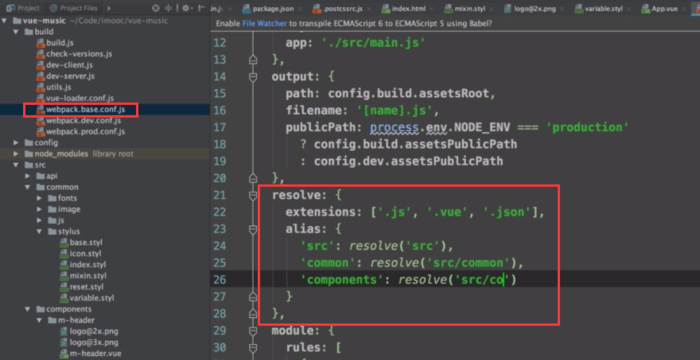Screen dimensions: 700x360
Task: Close the mixin.styl editor tab
Action: [491, 9]
